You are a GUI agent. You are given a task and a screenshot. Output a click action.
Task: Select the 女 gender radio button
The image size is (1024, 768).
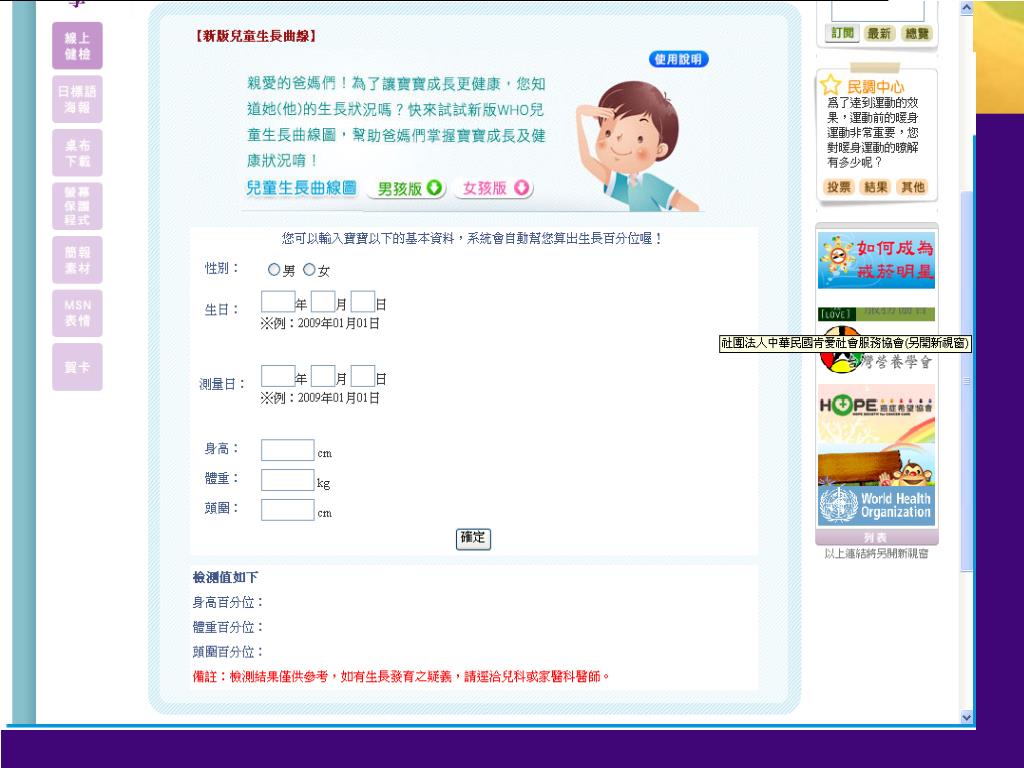(x=309, y=269)
